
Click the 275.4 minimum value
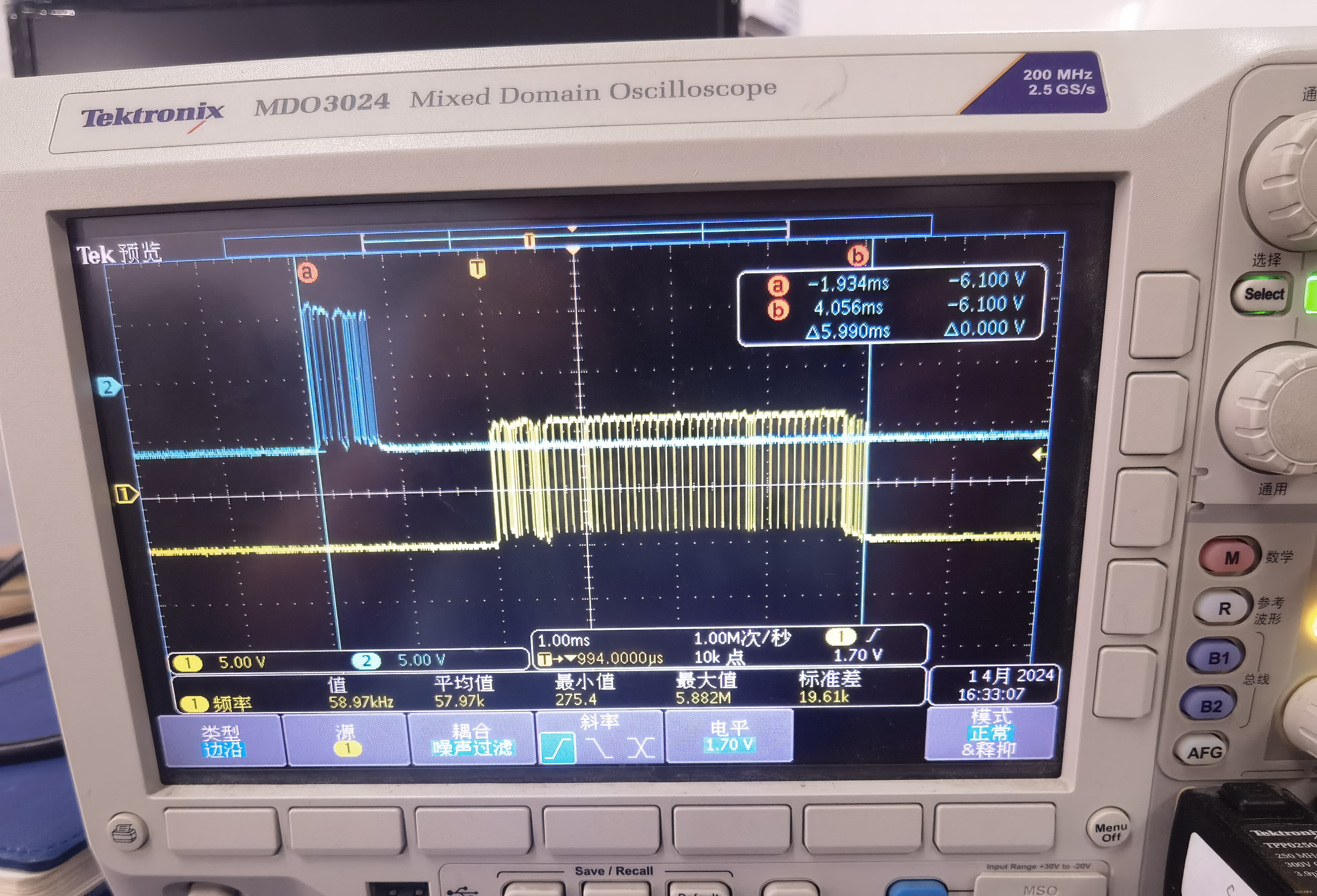coord(576,699)
